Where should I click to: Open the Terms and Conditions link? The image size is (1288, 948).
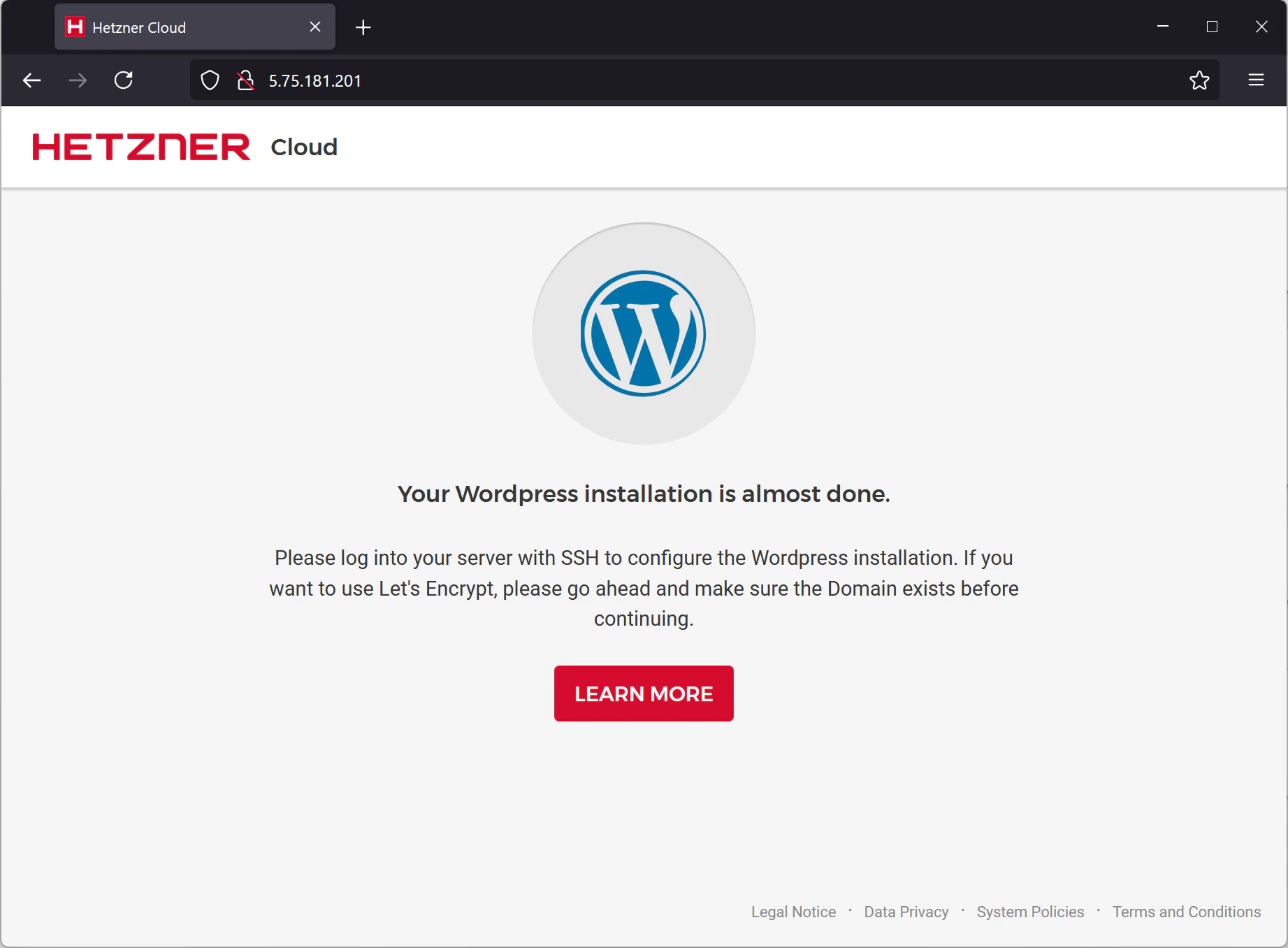(x=1187, y=912)
